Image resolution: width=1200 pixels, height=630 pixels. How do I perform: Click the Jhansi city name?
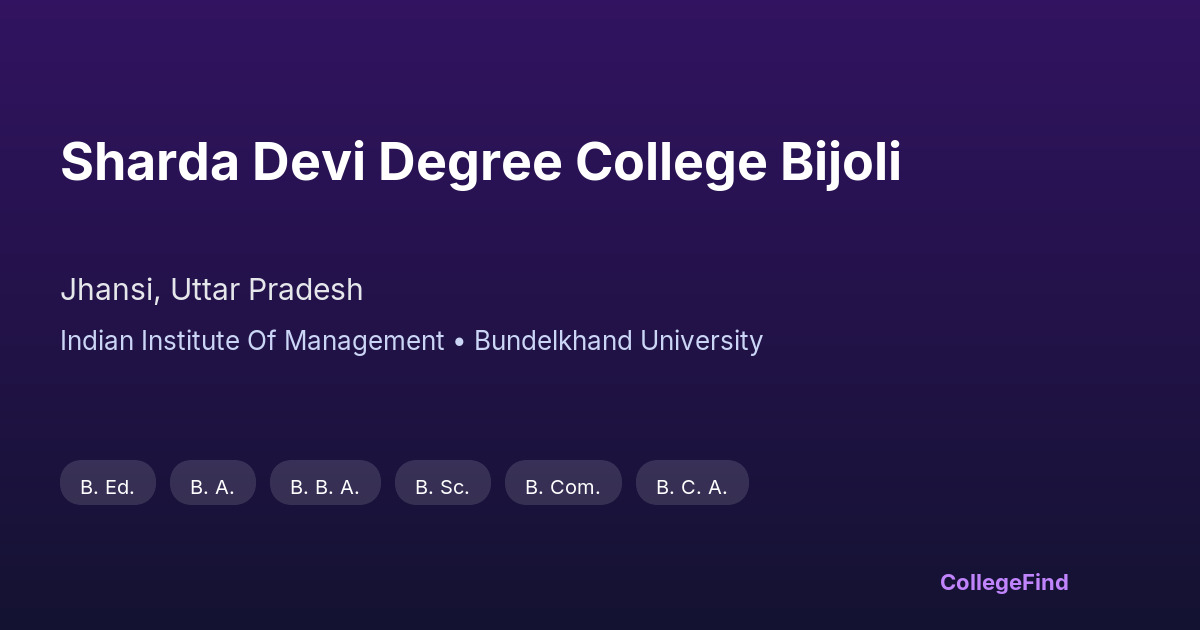click(x=107, y=290)
